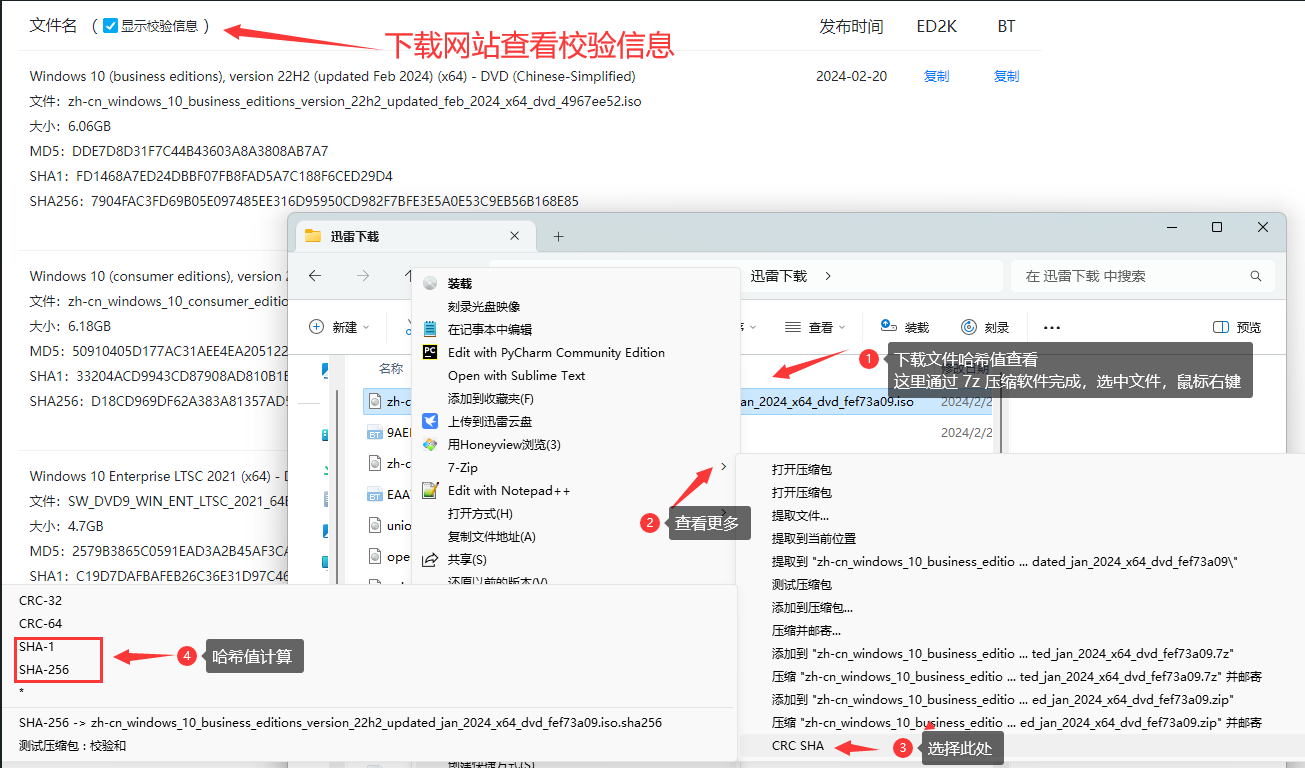Toggle the 显示校验信息 checkbox
The image size is (1305, 768).
pos(111,26)
